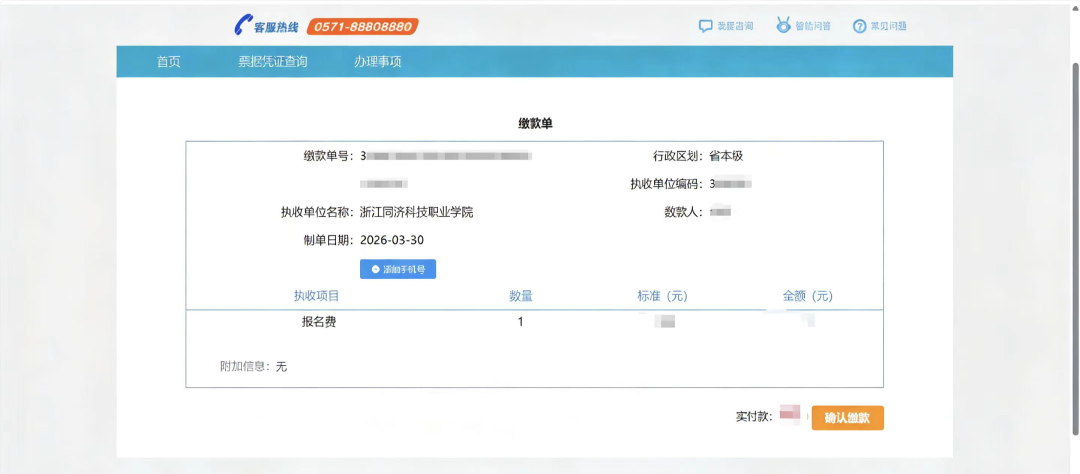Switch to the 票据凭证查询 tab
This screenshot has height=474, width=1080.
point(272,62)
